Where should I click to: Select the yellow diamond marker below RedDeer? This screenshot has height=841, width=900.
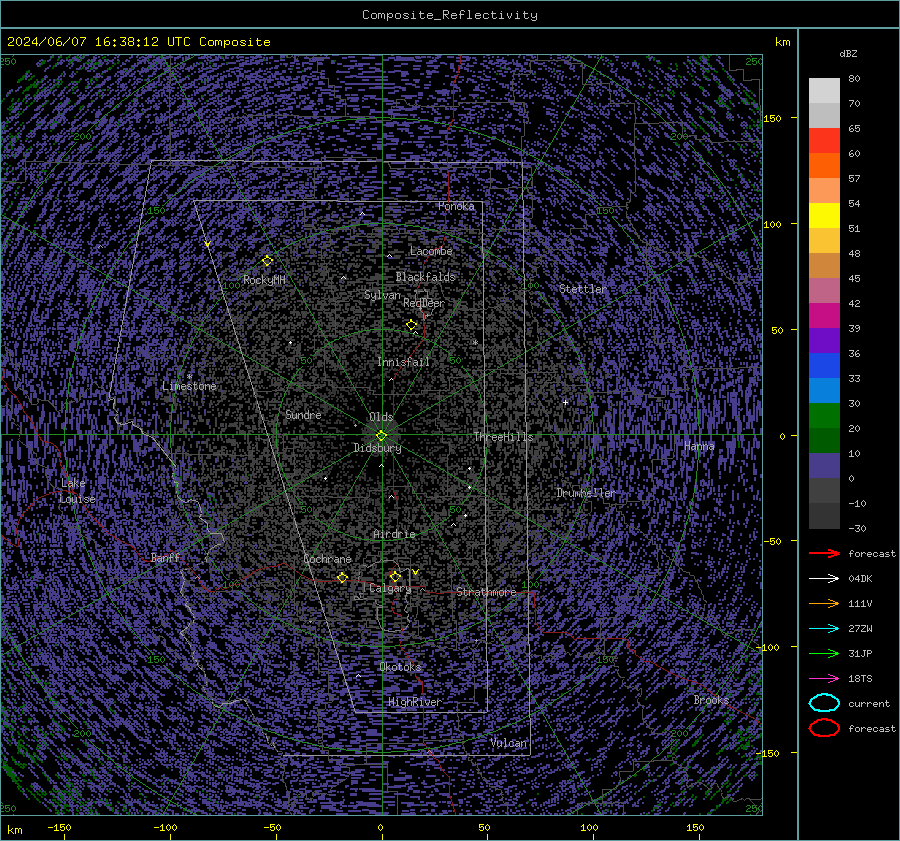point(412,325)
